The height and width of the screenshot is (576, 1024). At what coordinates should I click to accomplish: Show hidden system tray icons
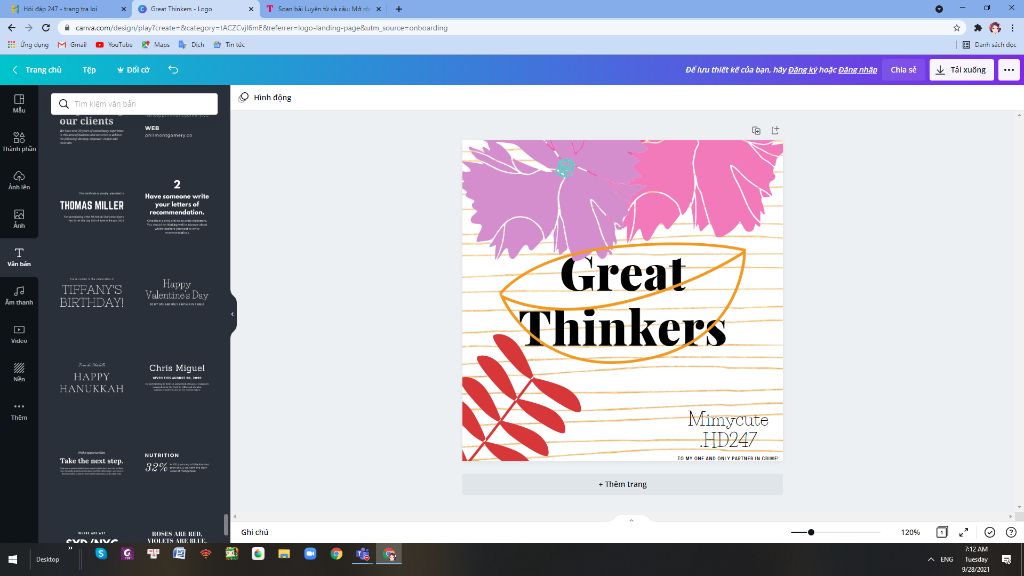coord(930,560)
